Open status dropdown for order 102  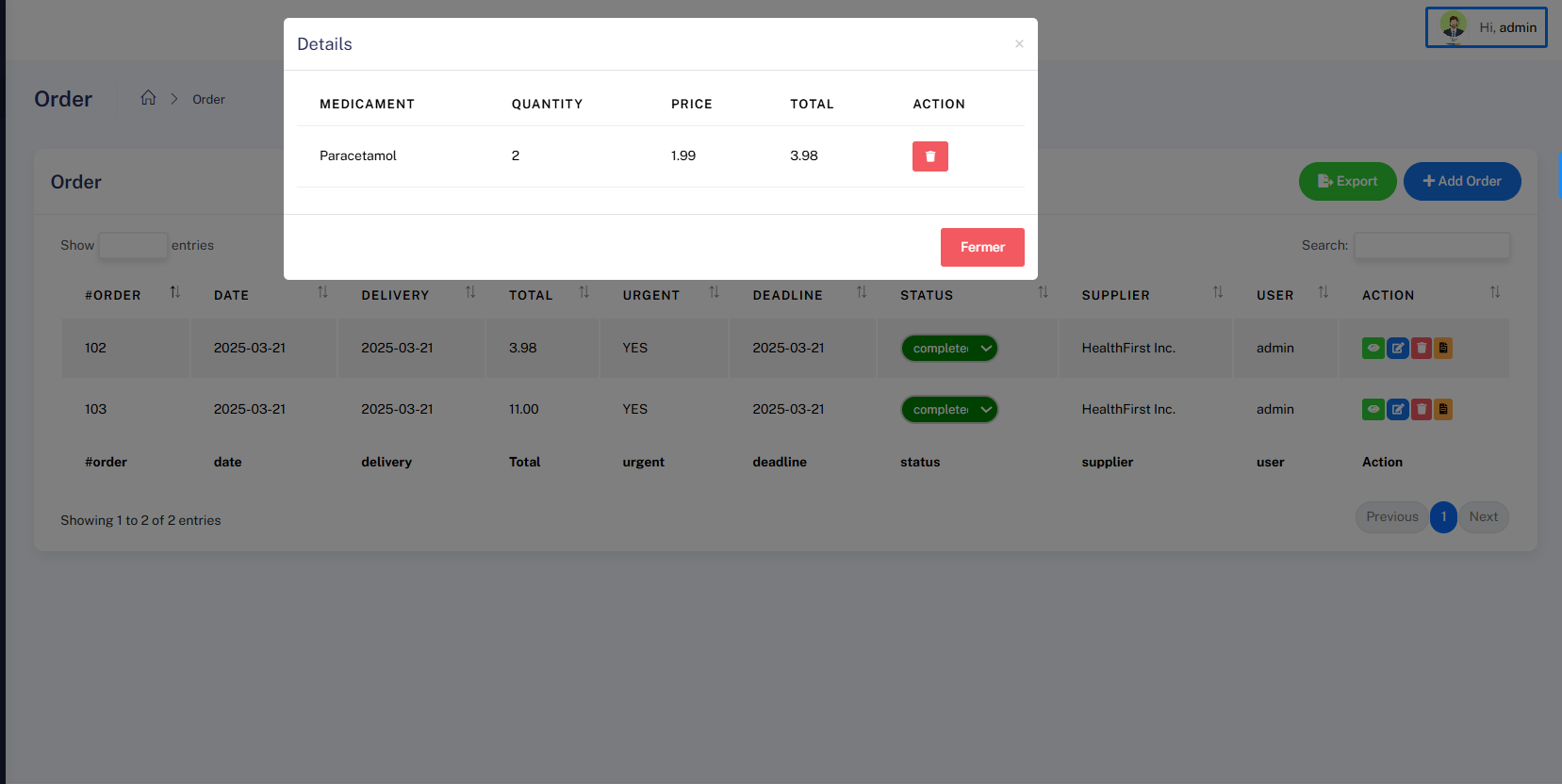[x=949, y=348]
